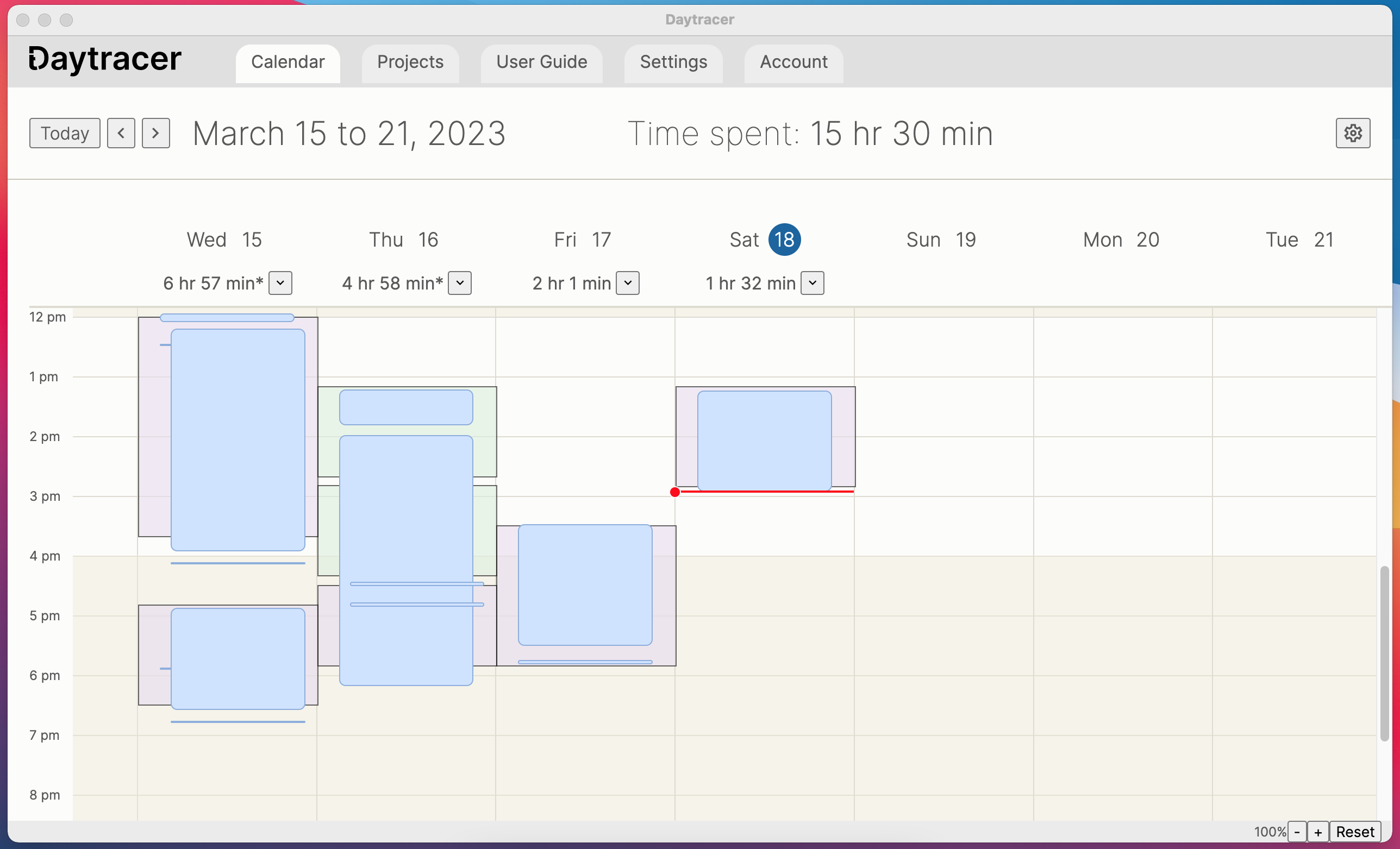Zoom in with the plus button
This screenshot has width=1400, height=849.
pos(1318,832)
